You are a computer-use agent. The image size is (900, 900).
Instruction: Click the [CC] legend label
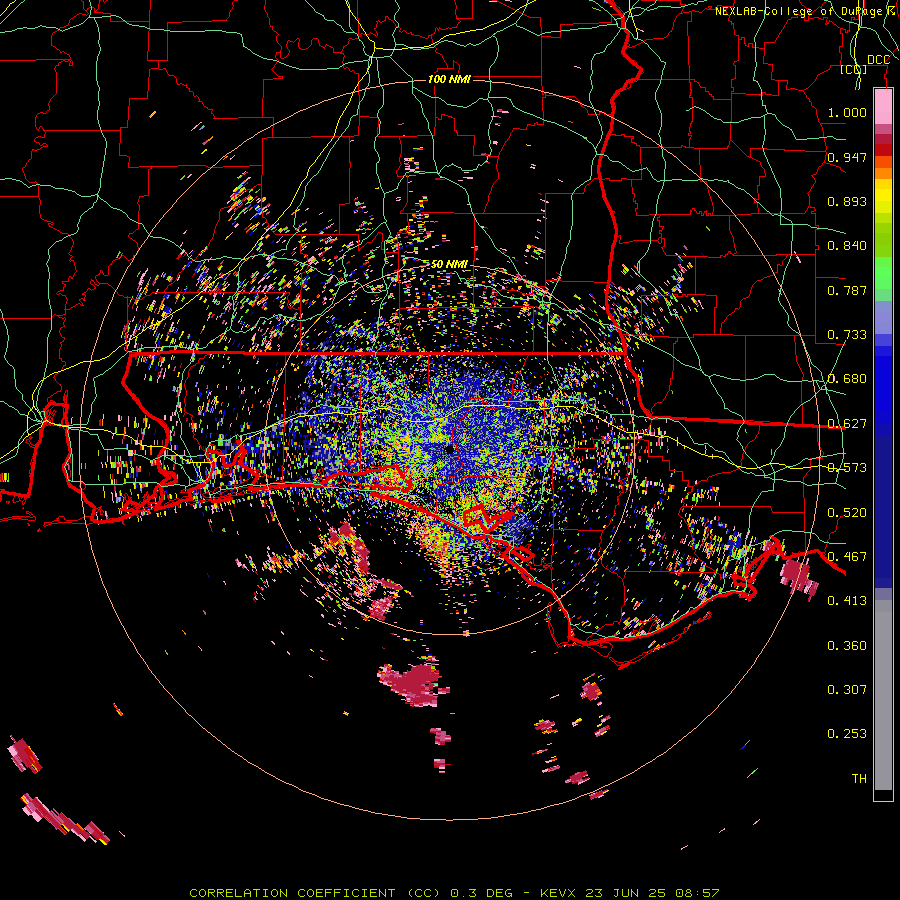(854, 69)
